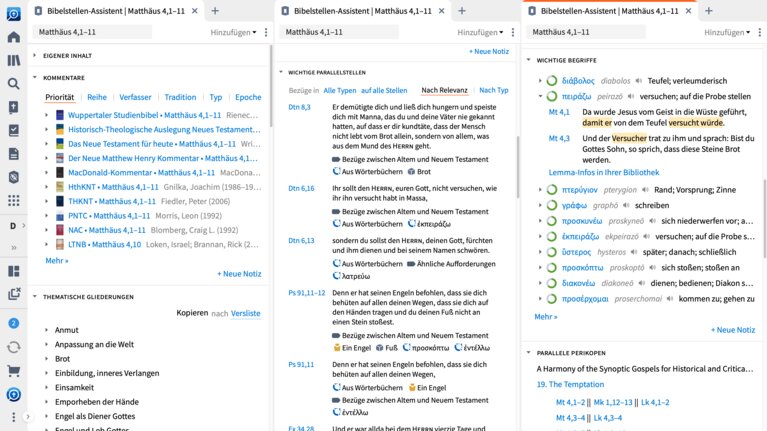Image resolution: width=767 pixels, height=431 pixels.
Task: Open the nine-dot apps grid in the sidebar
Action: tap(14, 200)
